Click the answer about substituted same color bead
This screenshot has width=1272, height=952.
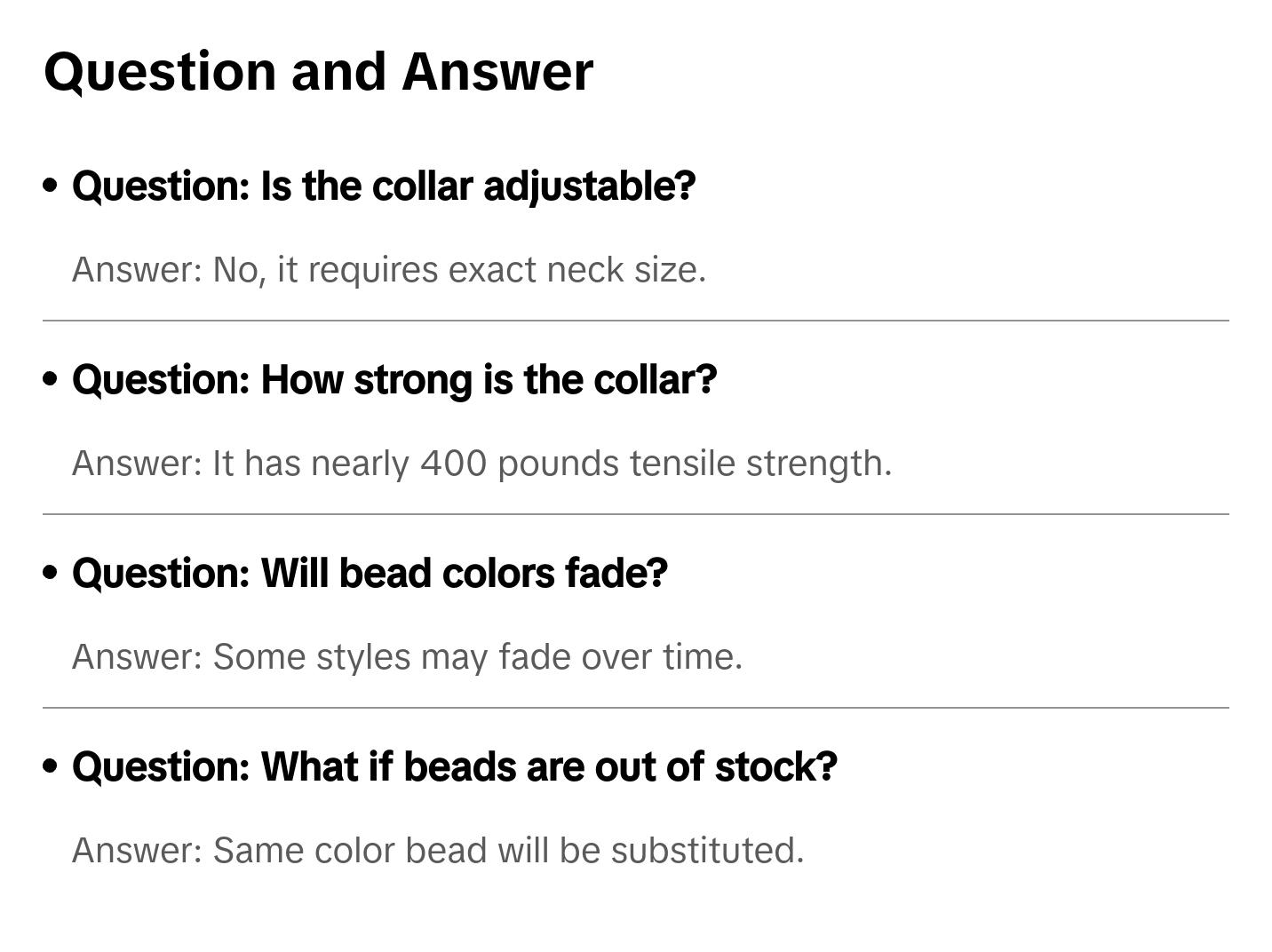pyautogui.click(x=438, y=851)
